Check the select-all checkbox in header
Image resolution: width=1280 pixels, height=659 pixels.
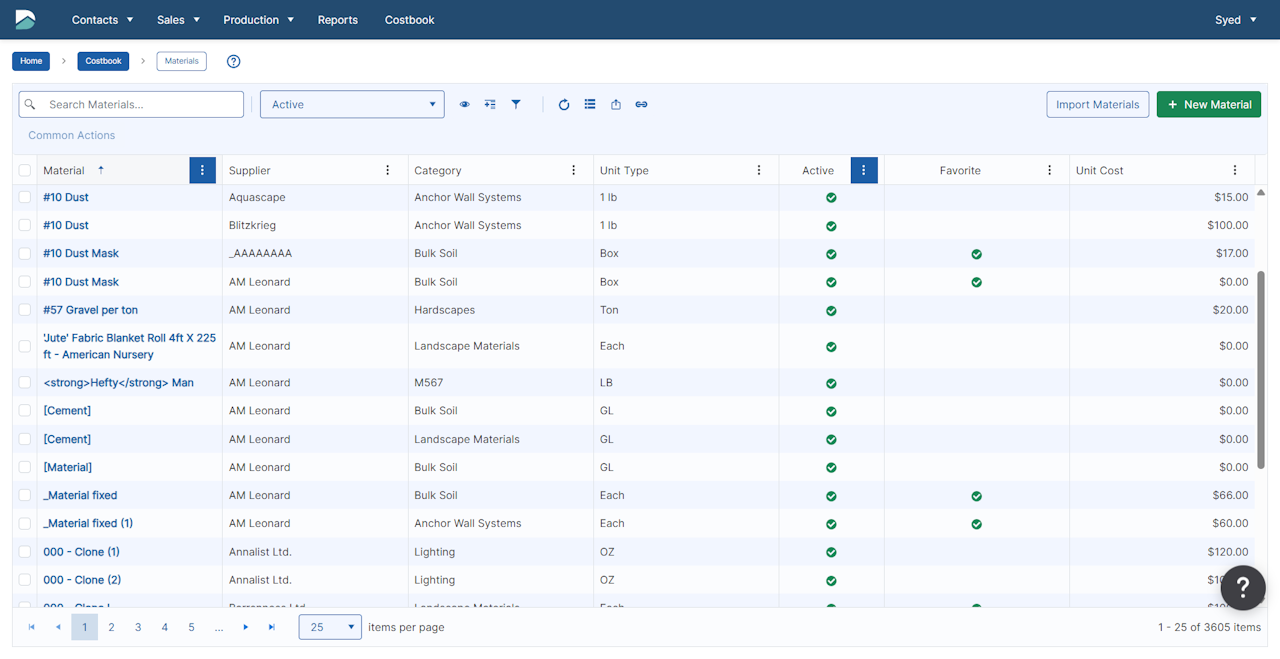coord(25,170)
